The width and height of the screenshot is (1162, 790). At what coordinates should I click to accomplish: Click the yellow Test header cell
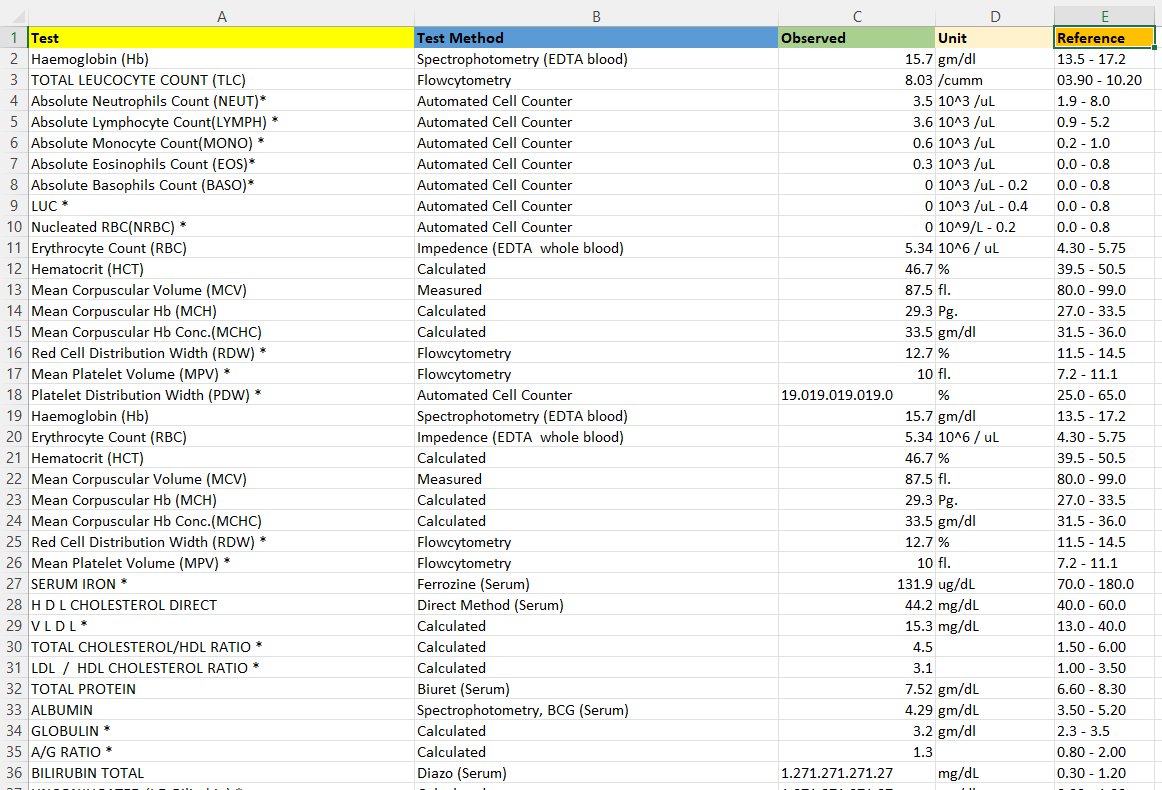click(222, 37)
